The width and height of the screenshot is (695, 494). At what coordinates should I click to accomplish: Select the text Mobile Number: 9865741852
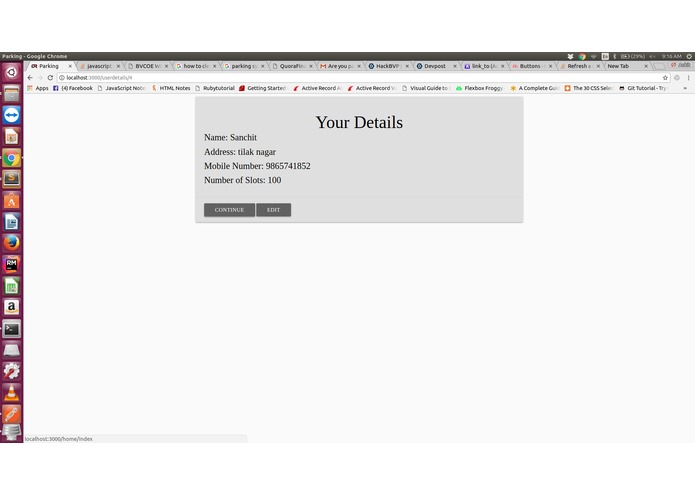click(257, 166)
